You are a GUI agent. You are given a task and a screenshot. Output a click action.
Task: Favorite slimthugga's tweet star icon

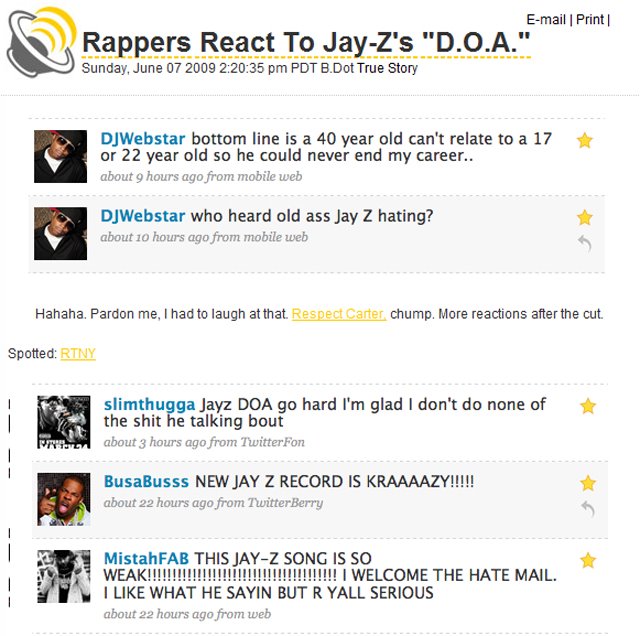[x=588, y=406]
